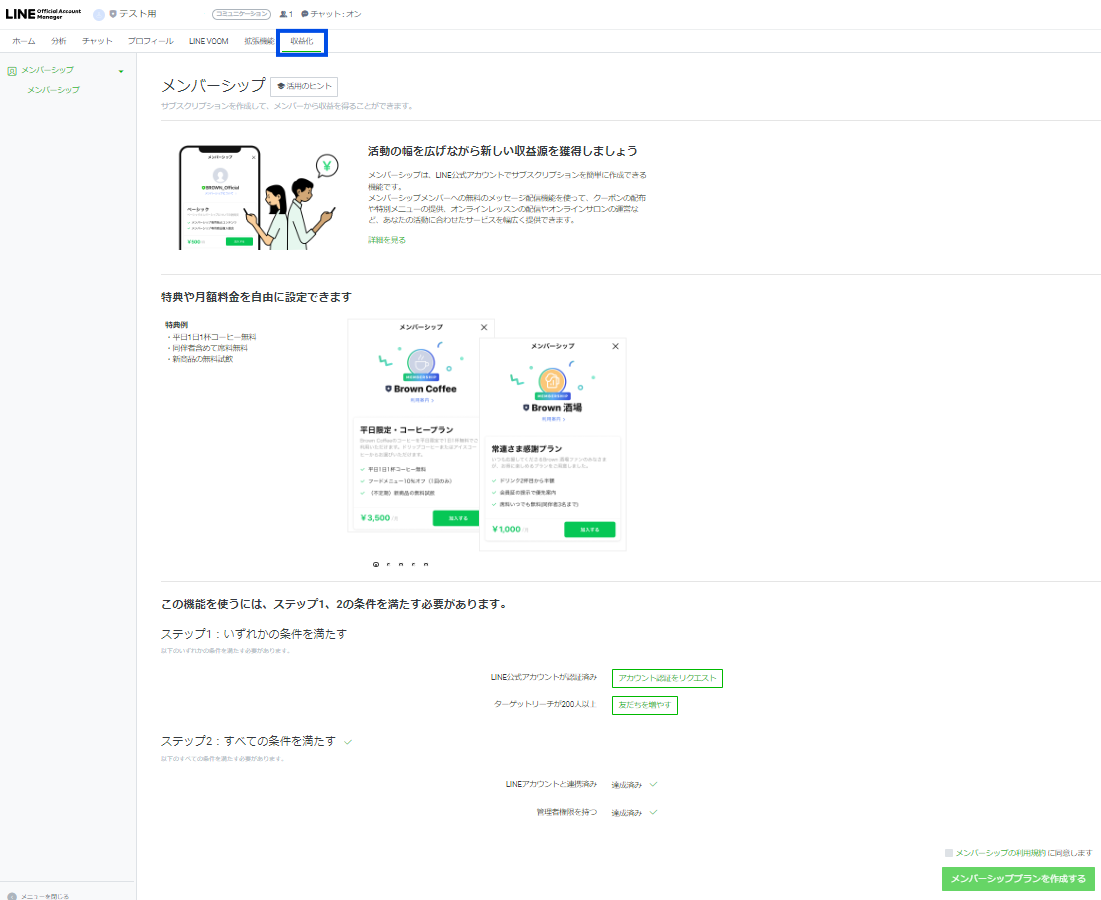The image size is (1101, 900).
Task: Click the 友だちを増やす button
Action: click(645, 705)
